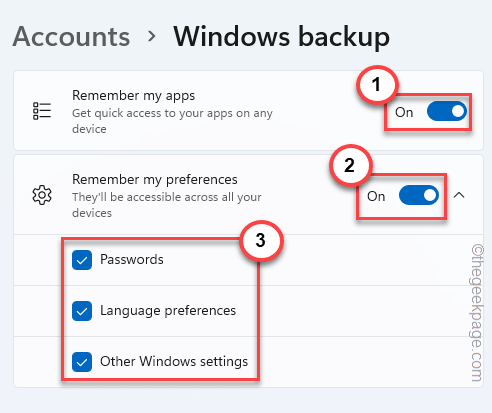Click the Language preferences label
Viewport: 492px width, 413px height.
tap(168, 311)
